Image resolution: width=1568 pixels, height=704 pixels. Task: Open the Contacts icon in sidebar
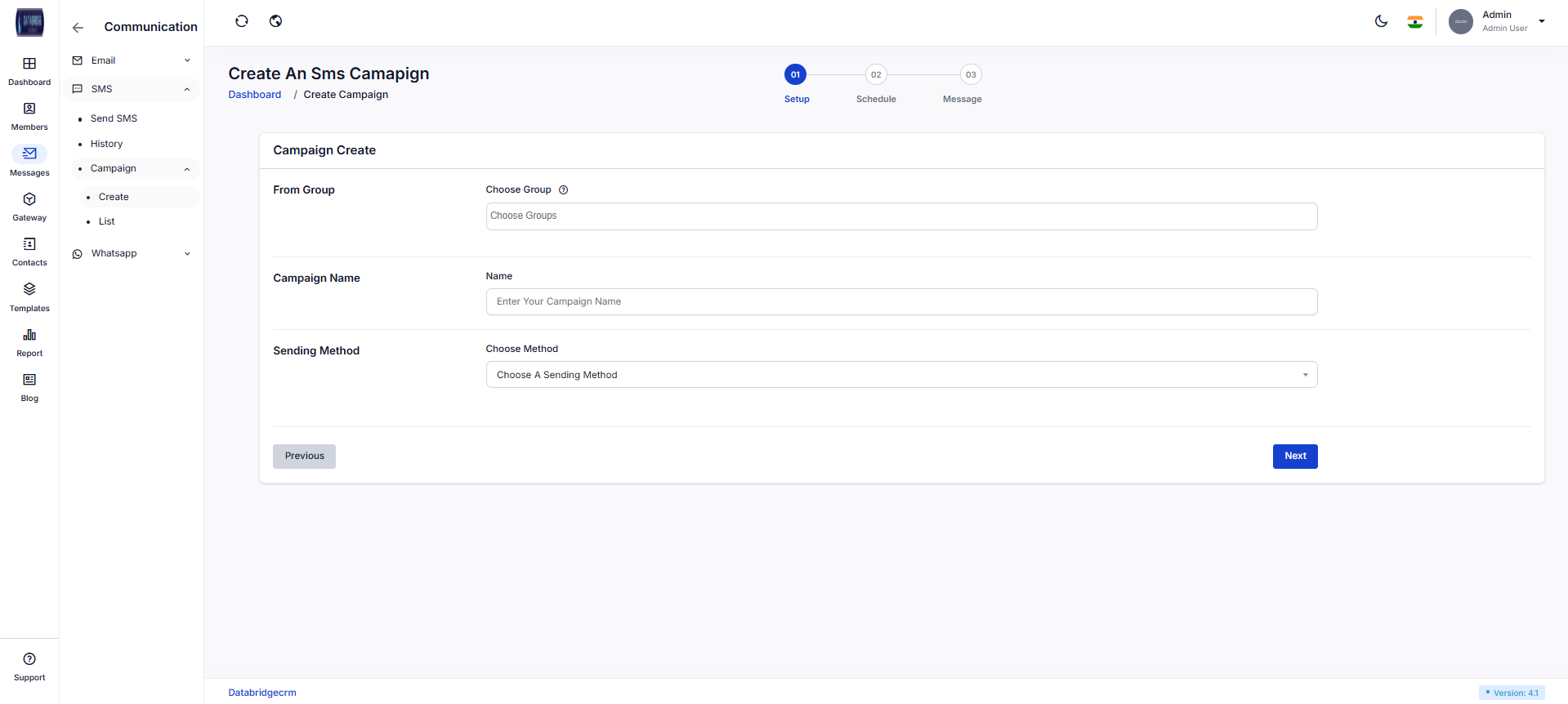pos(29,244)
